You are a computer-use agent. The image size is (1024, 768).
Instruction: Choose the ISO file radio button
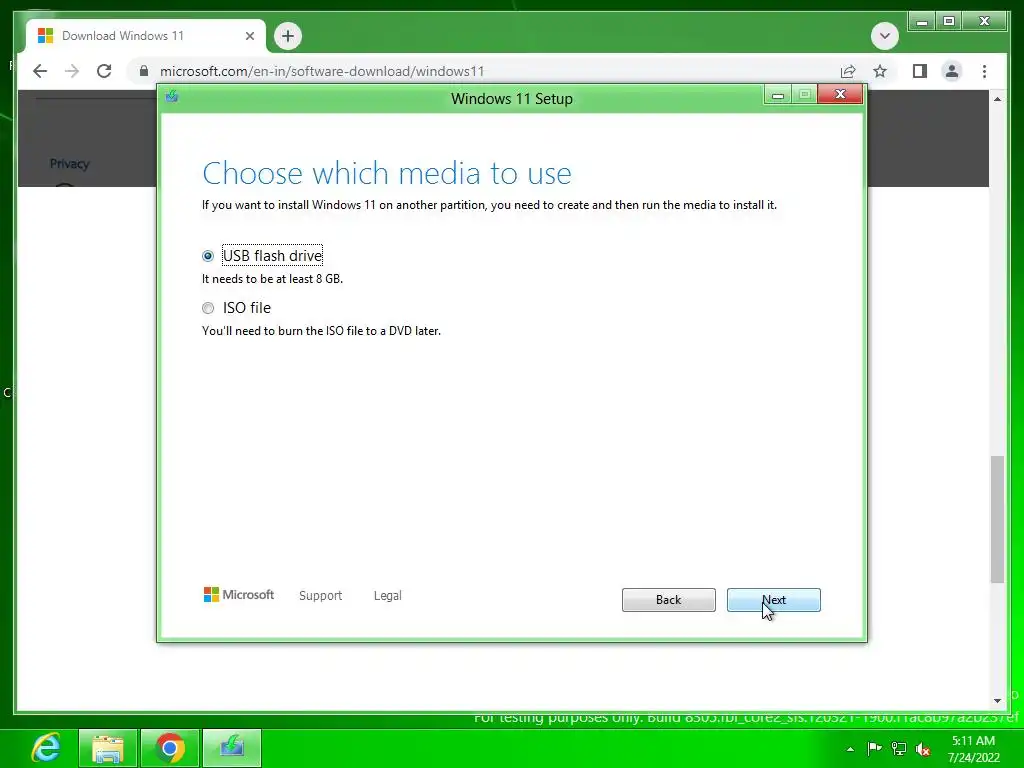click(x=208, y=308)
